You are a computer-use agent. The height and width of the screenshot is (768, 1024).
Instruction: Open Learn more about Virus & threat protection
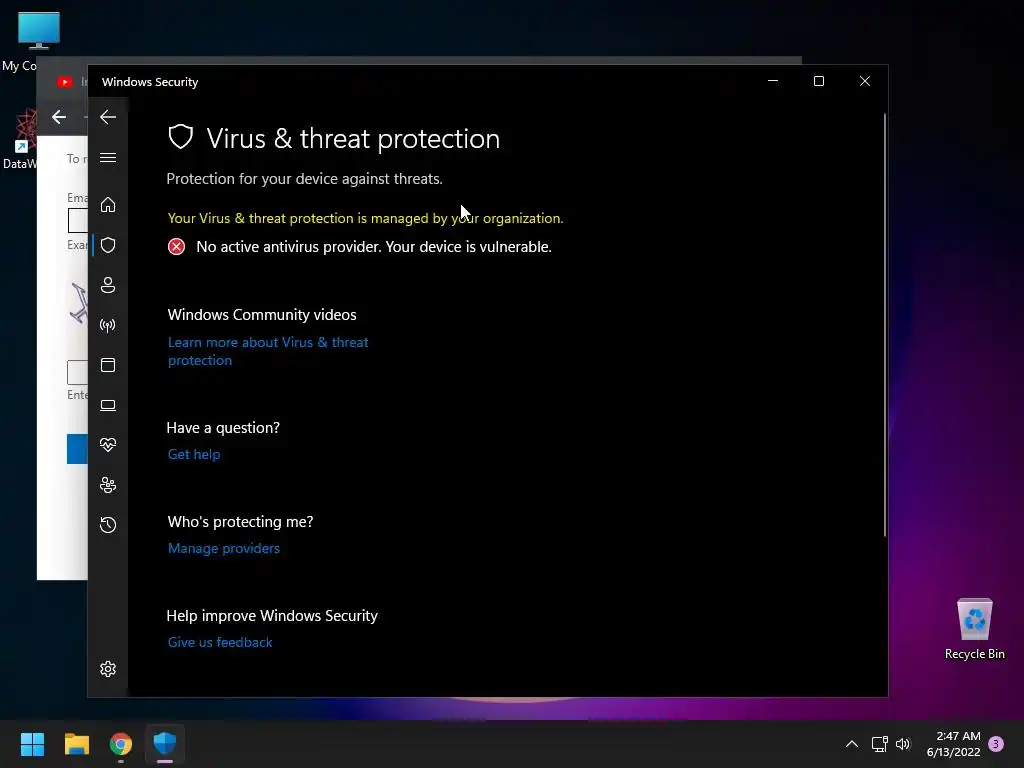[x=268, y=351]
